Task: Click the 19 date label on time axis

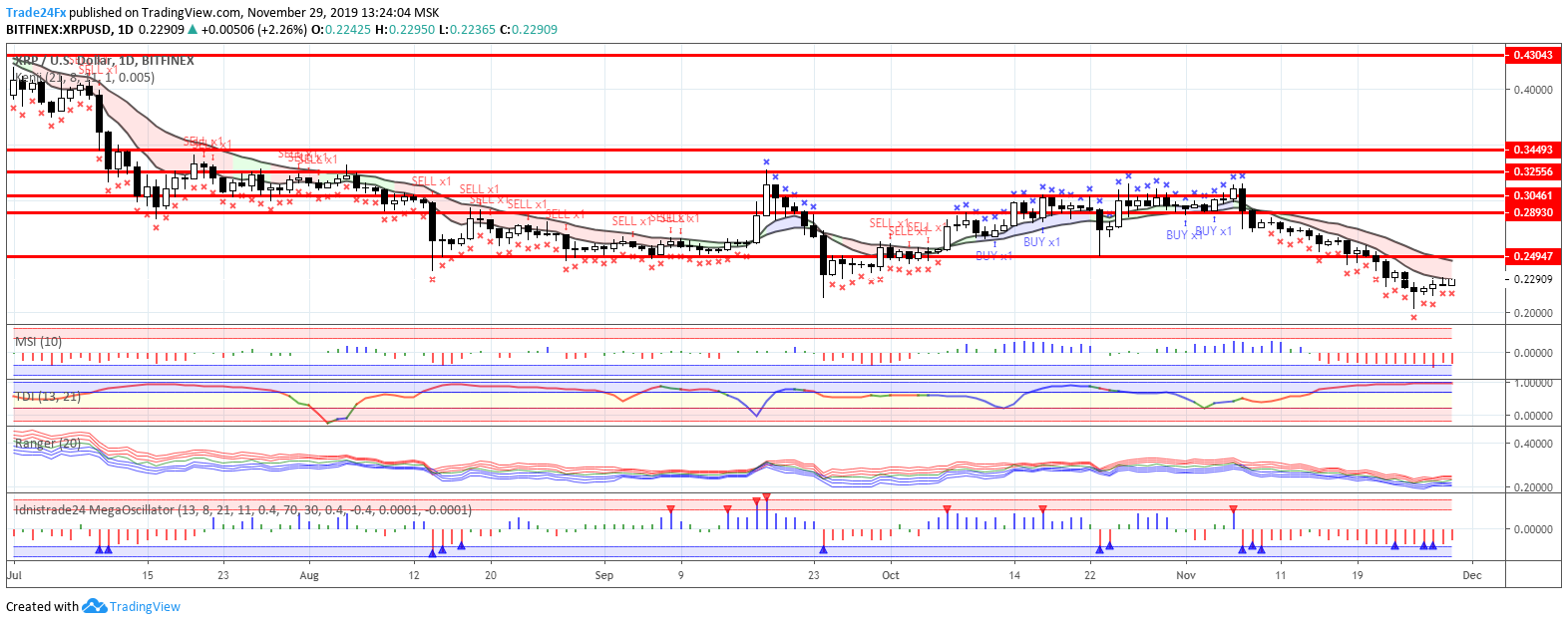Action: click(x=1358, y=575)
